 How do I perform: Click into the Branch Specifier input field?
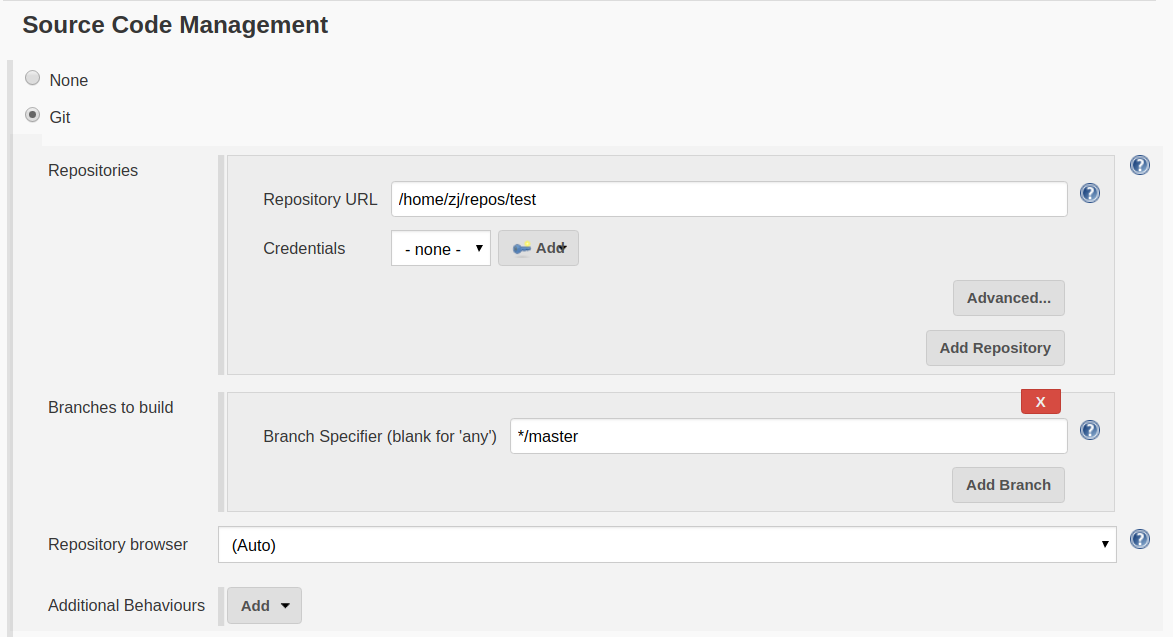[788, 436]
